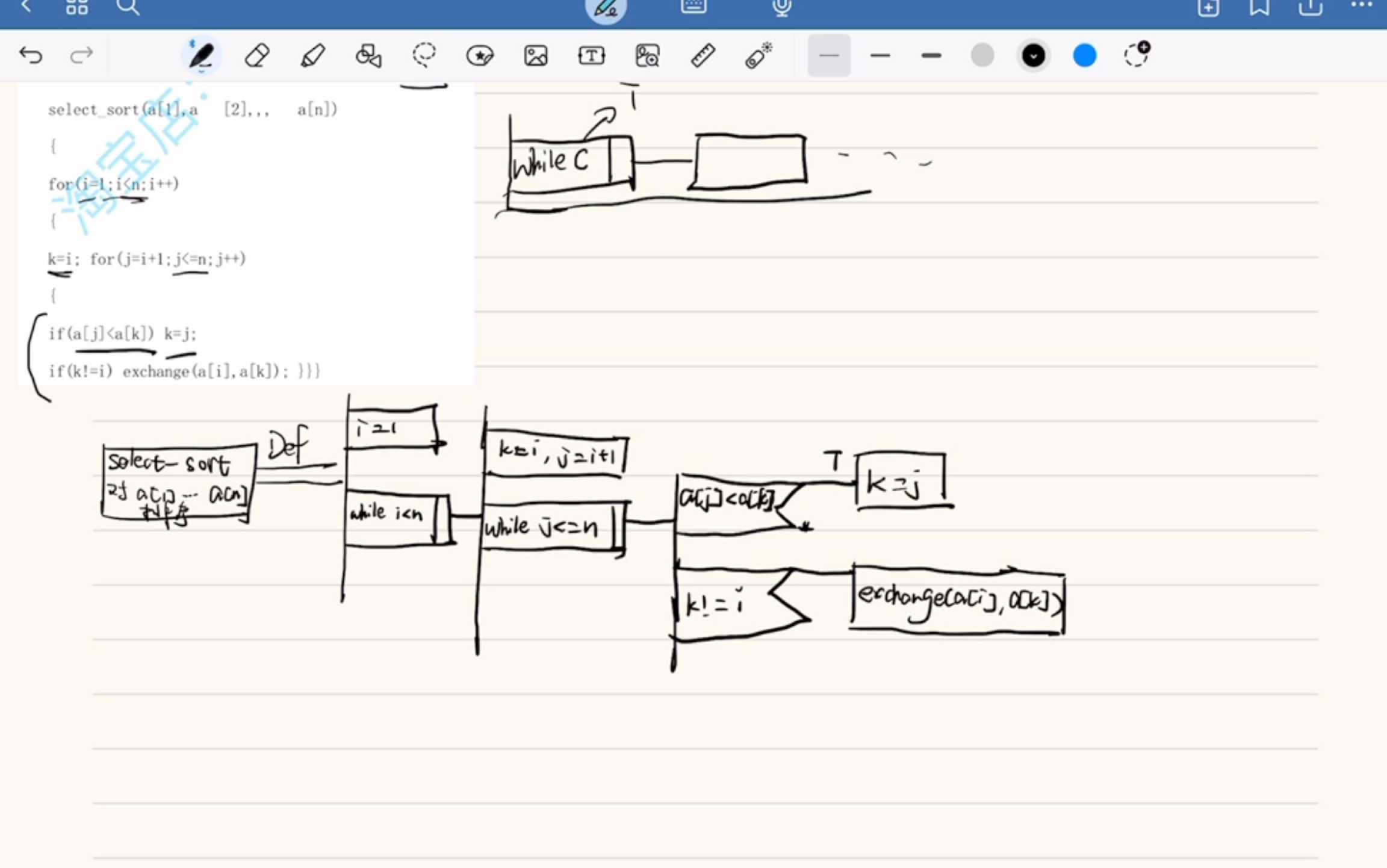1387x868 pixels.
Task: Select the Lasso selection tool
Action: click(424, 55)
